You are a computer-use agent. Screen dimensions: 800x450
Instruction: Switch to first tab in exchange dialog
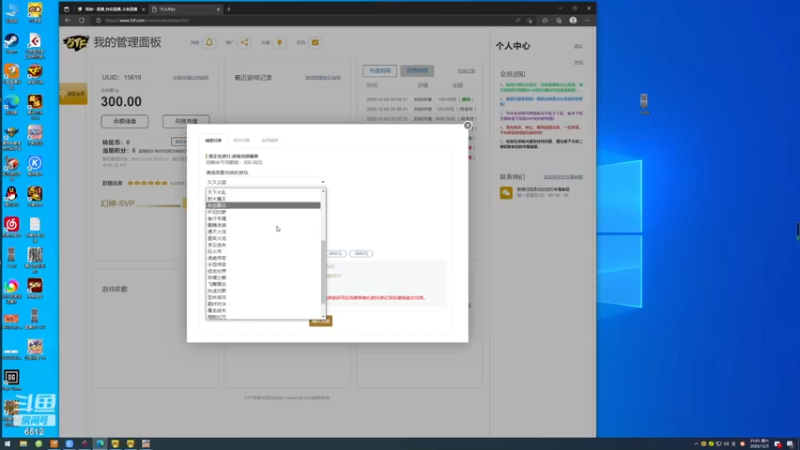click(213, 140)
